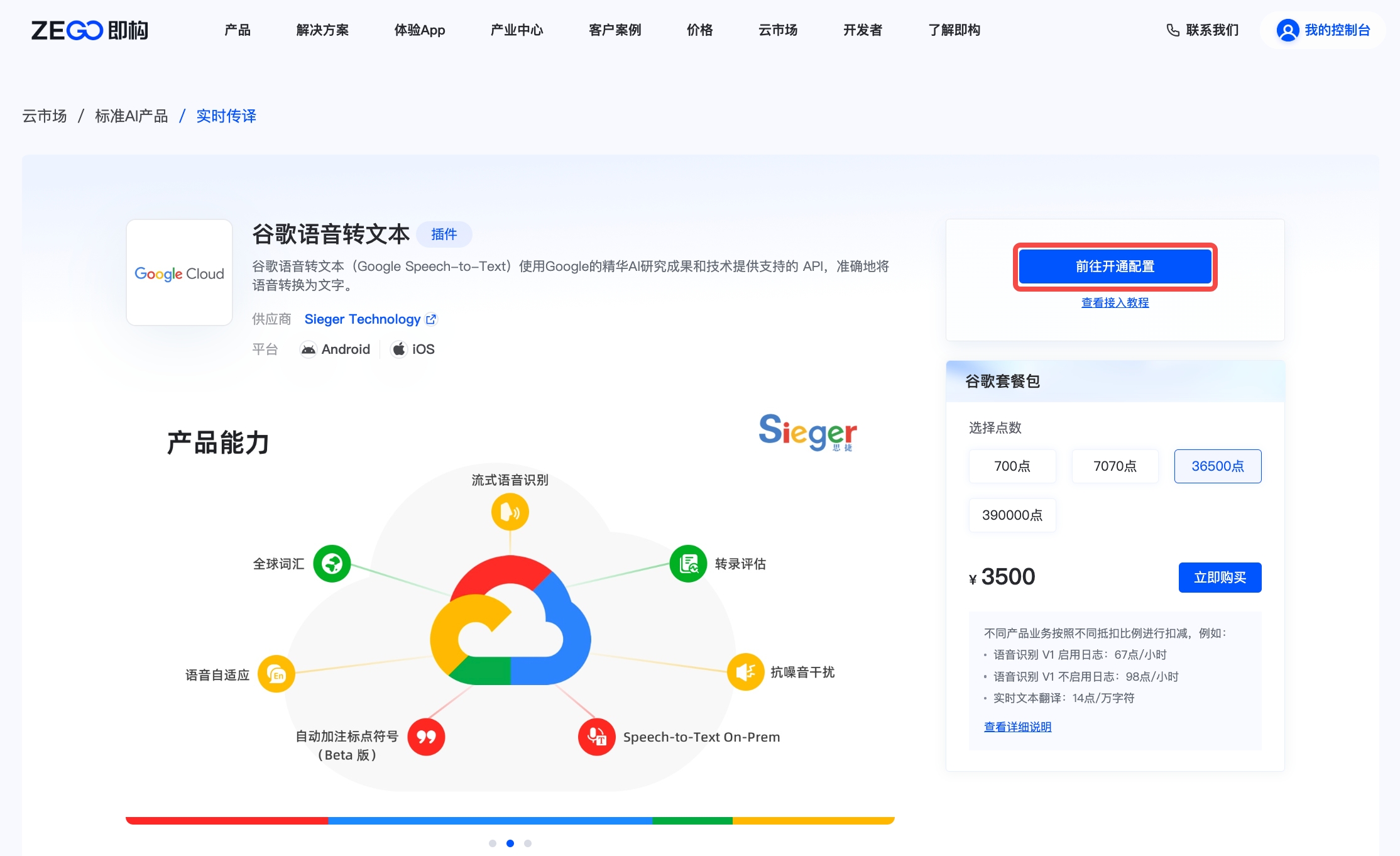Open 查看详细说明 link
Image resolution: width=1400 pixels, height=856 pixels.
point(1017,727)
